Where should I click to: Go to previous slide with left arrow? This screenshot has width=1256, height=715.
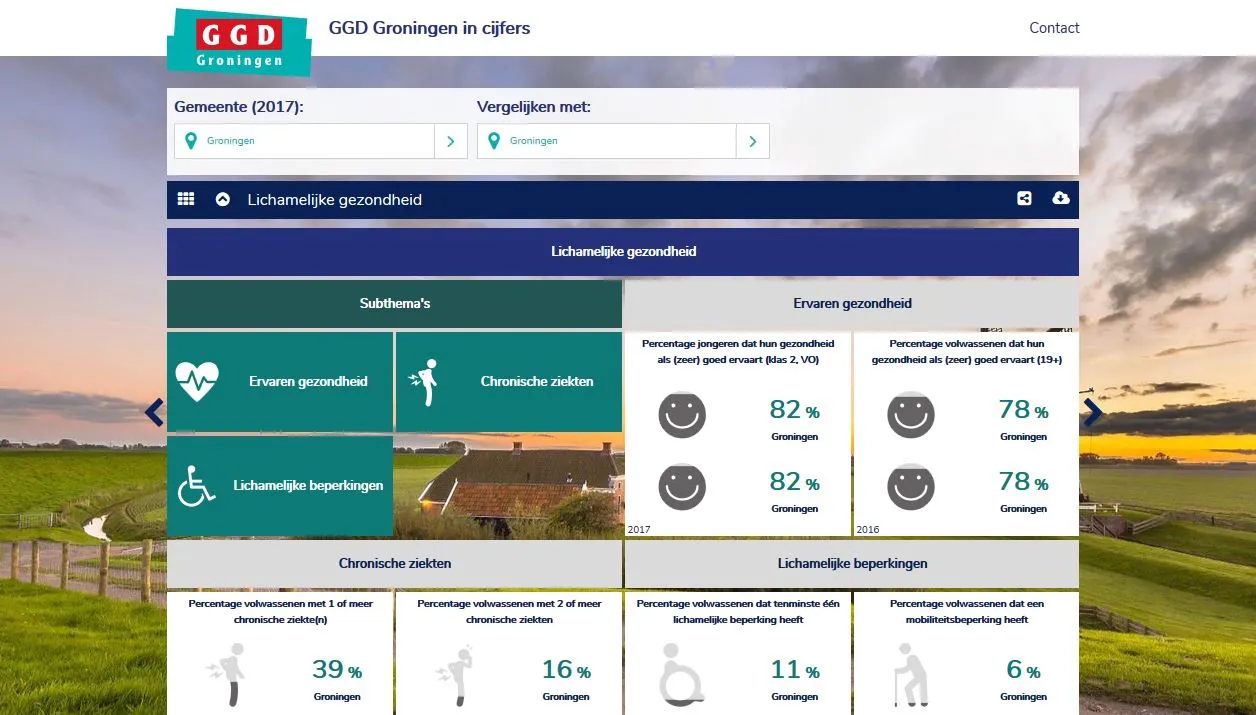coord(154,413)
